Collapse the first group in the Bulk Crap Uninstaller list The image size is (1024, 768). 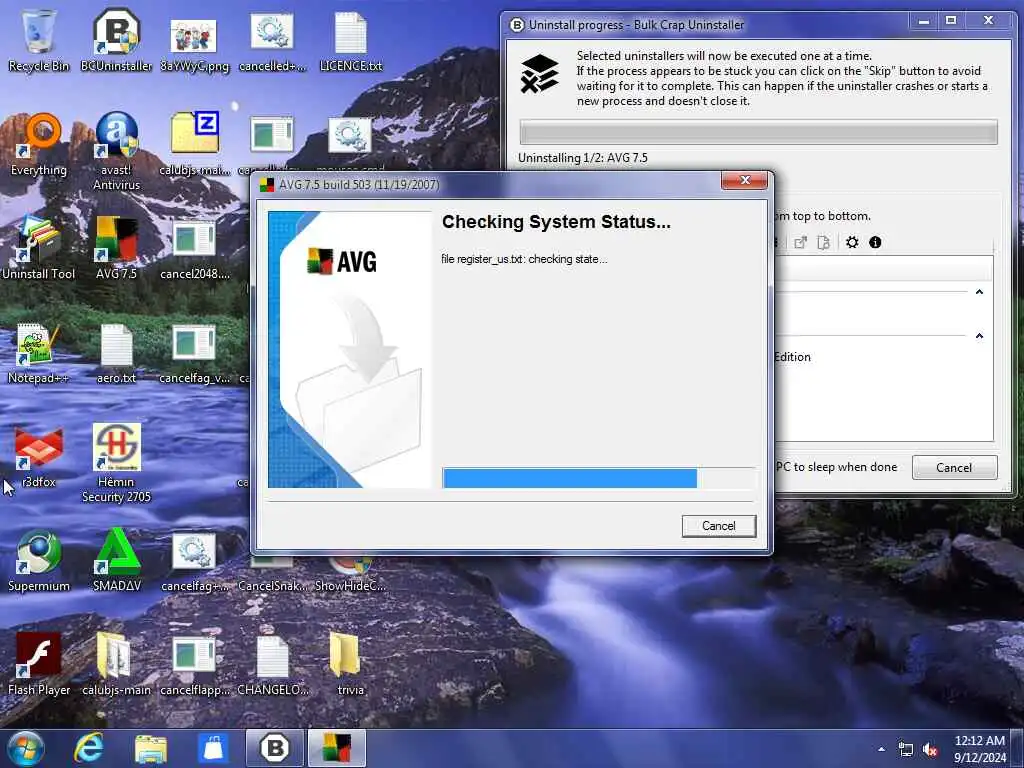[x=979, y=292]
